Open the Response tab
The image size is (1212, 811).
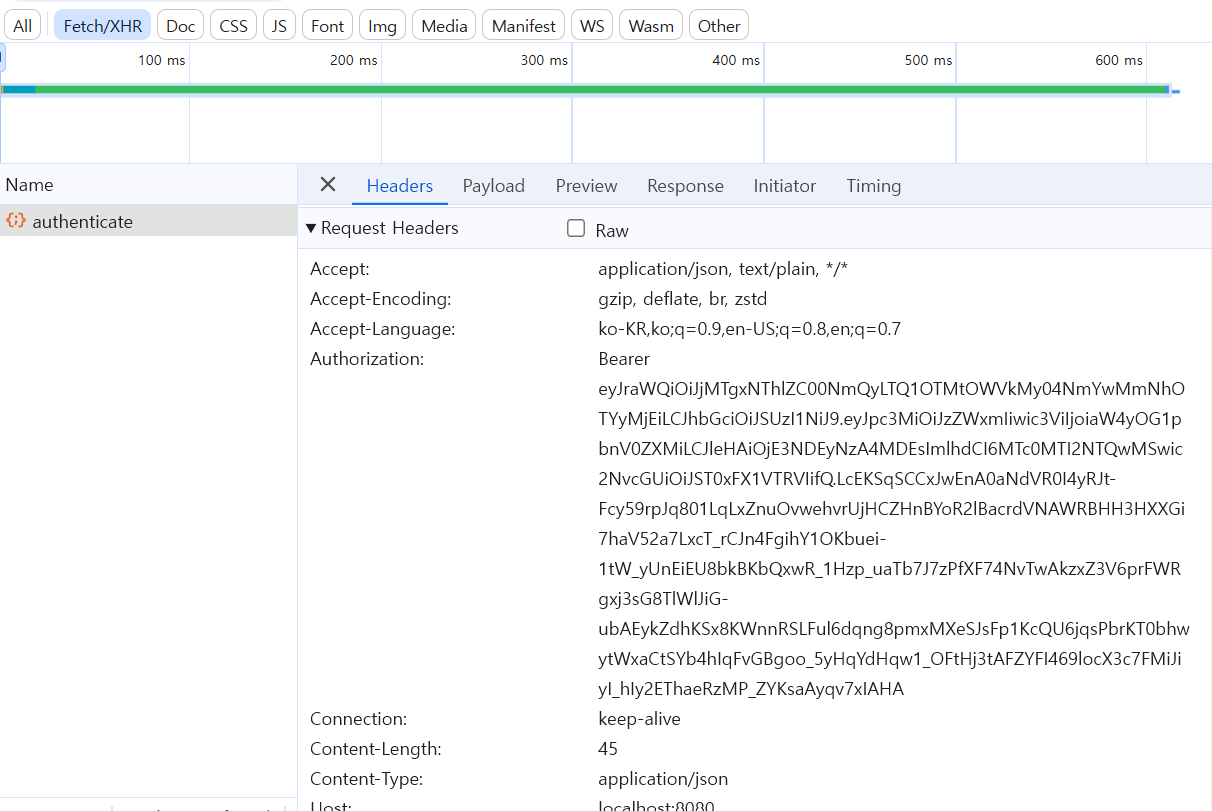pos(685,186)
